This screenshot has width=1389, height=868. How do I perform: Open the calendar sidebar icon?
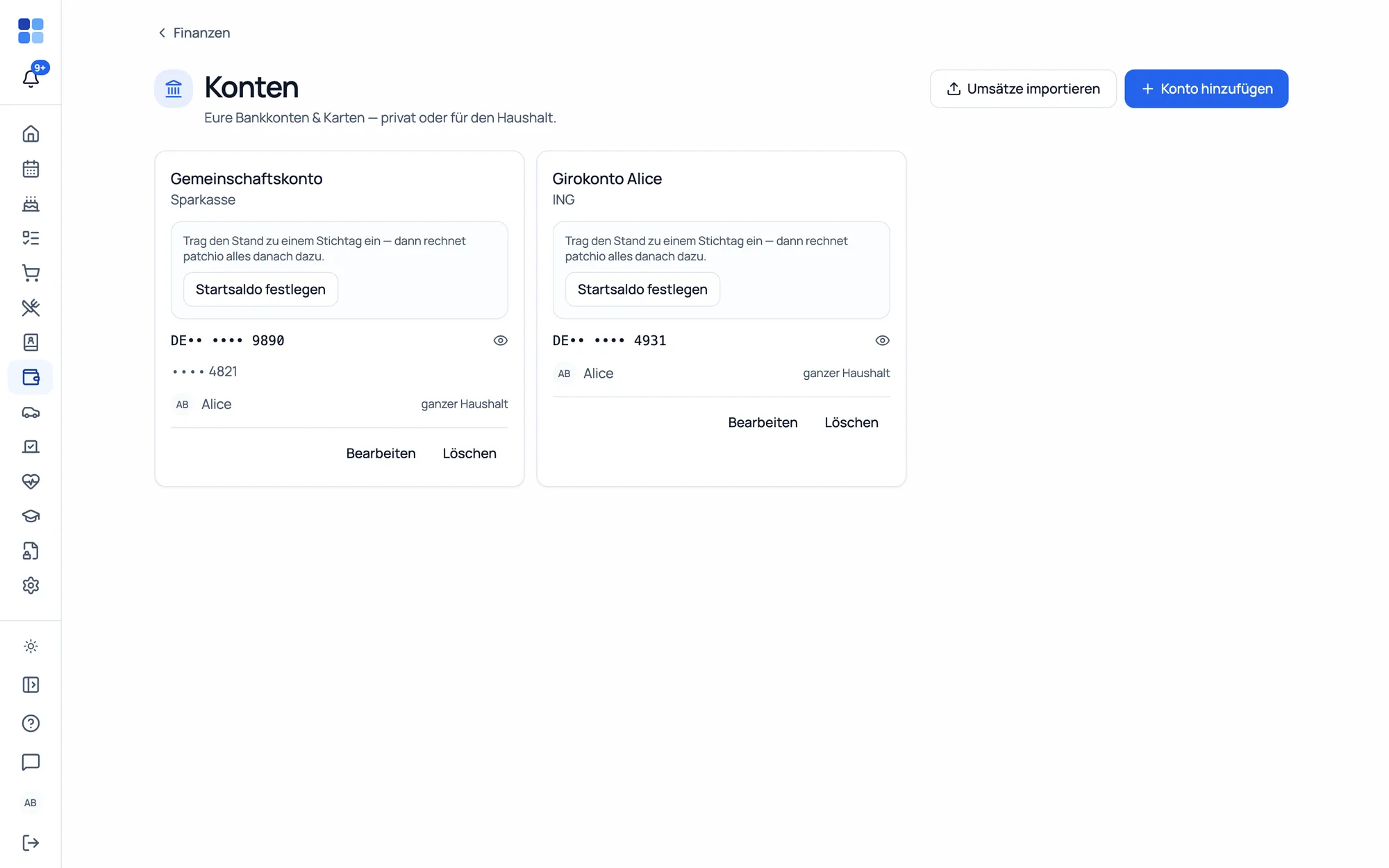31,169
